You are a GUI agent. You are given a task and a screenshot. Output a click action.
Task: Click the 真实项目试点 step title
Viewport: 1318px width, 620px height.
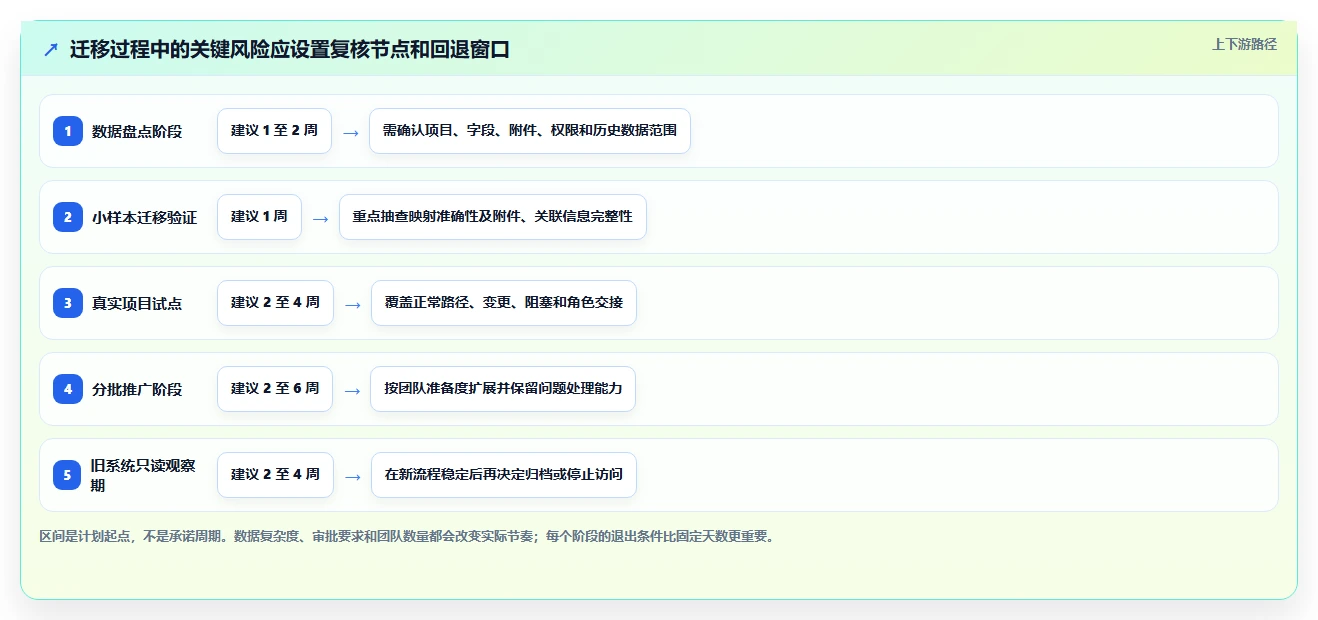(x=137, y=303)
